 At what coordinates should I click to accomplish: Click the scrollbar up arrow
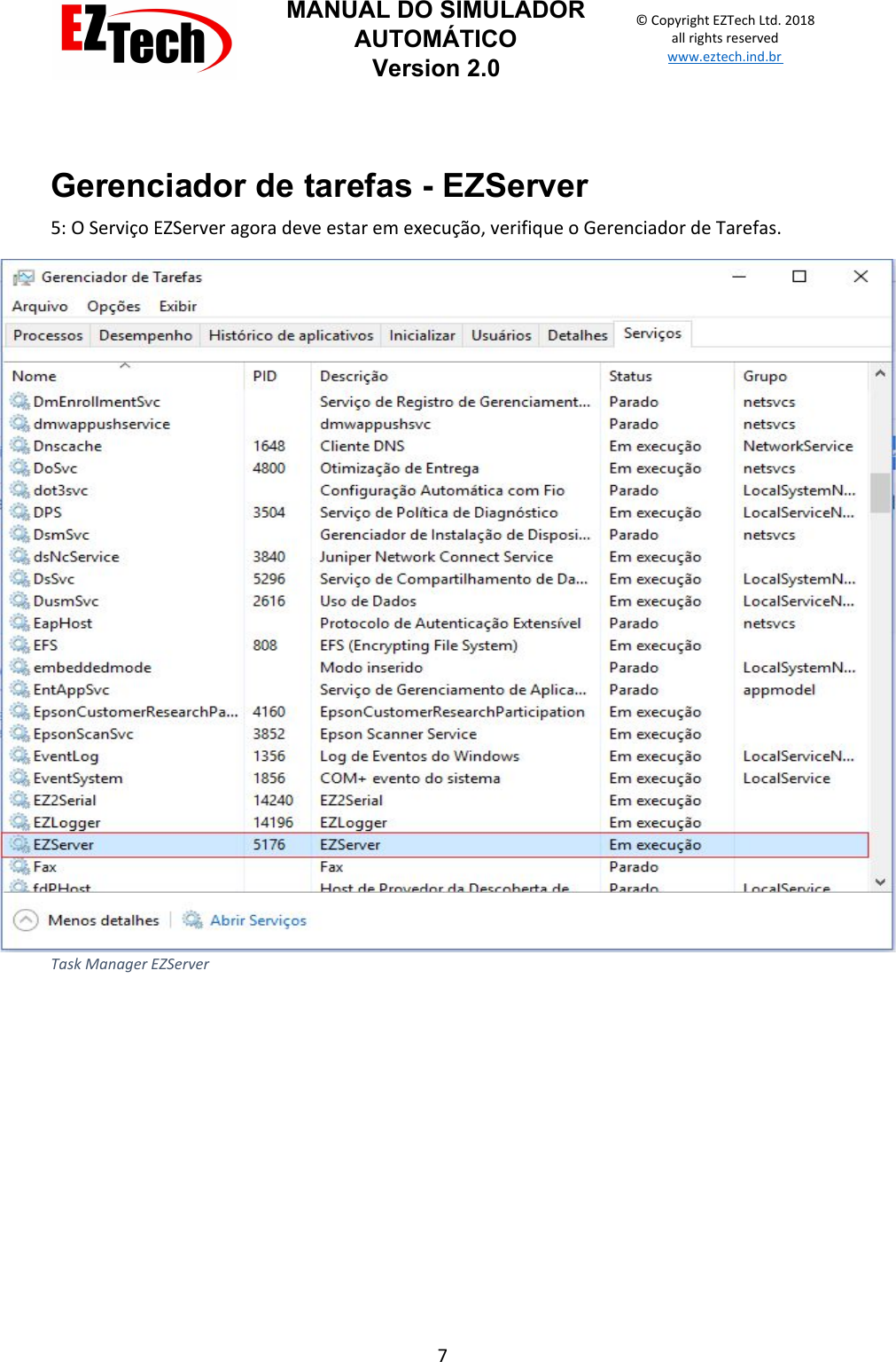click(x=880, y=373)
